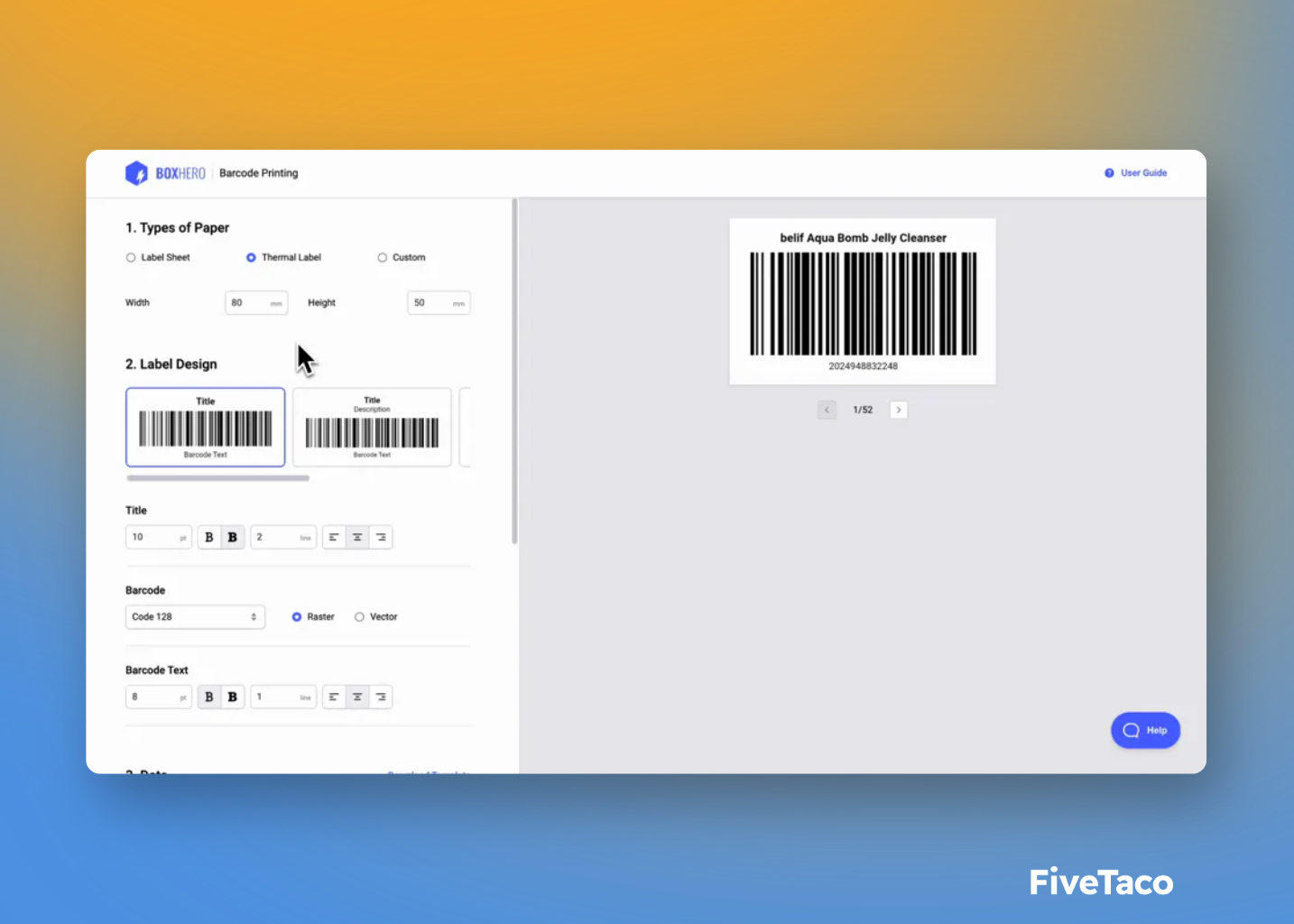The width and height of the screenshot is (1294, 924).
Task: Click the label design horizontal scrollbar
Action: click(x=217, y=478)
